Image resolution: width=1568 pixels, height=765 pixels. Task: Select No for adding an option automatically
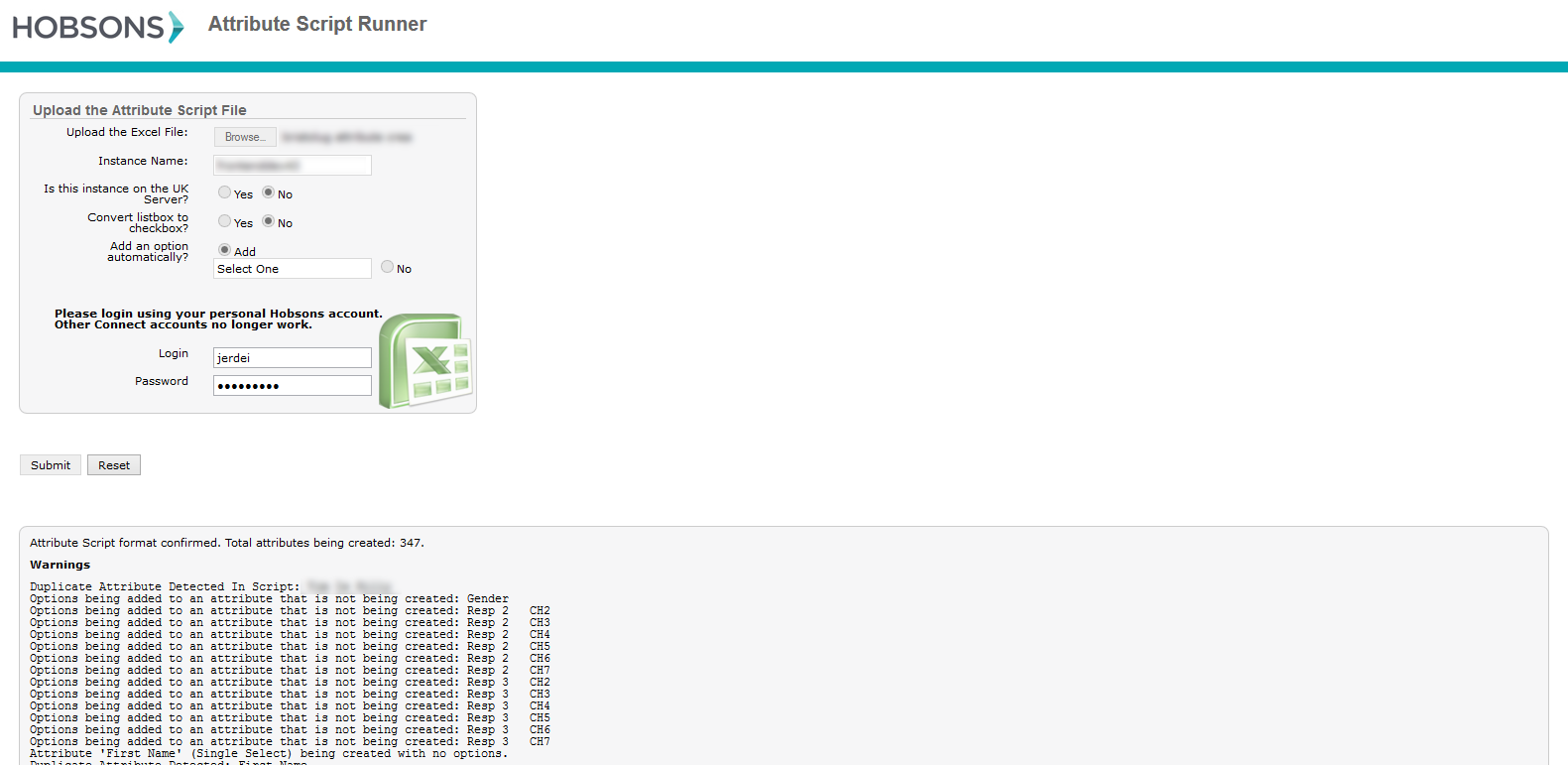pyautogui.click(x=388, y=267)
